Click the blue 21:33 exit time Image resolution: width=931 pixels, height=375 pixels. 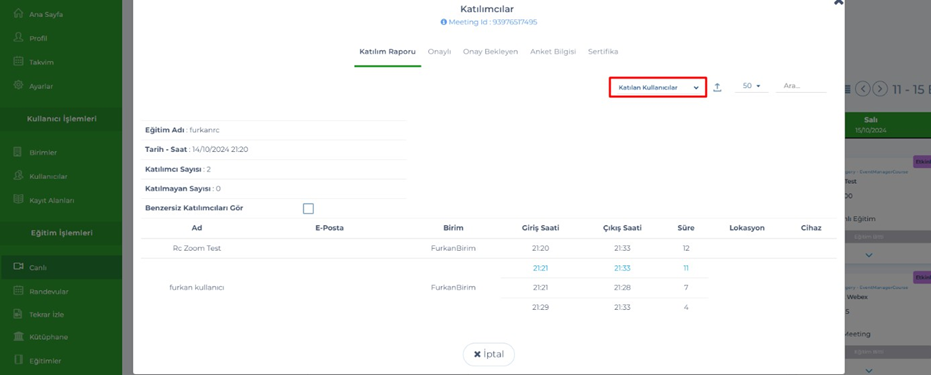[622, 268]
